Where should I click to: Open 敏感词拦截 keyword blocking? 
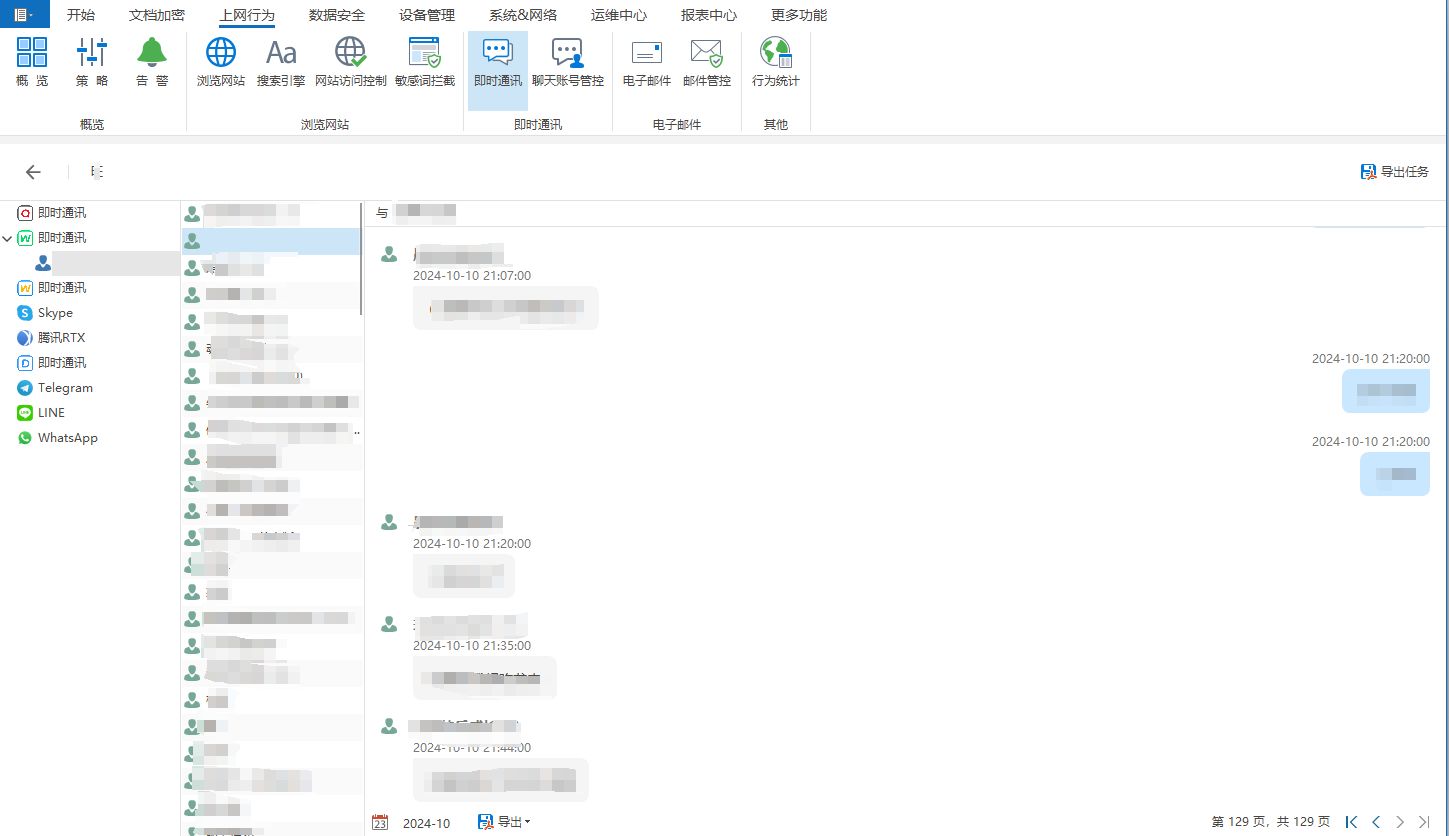coord(425,63)
